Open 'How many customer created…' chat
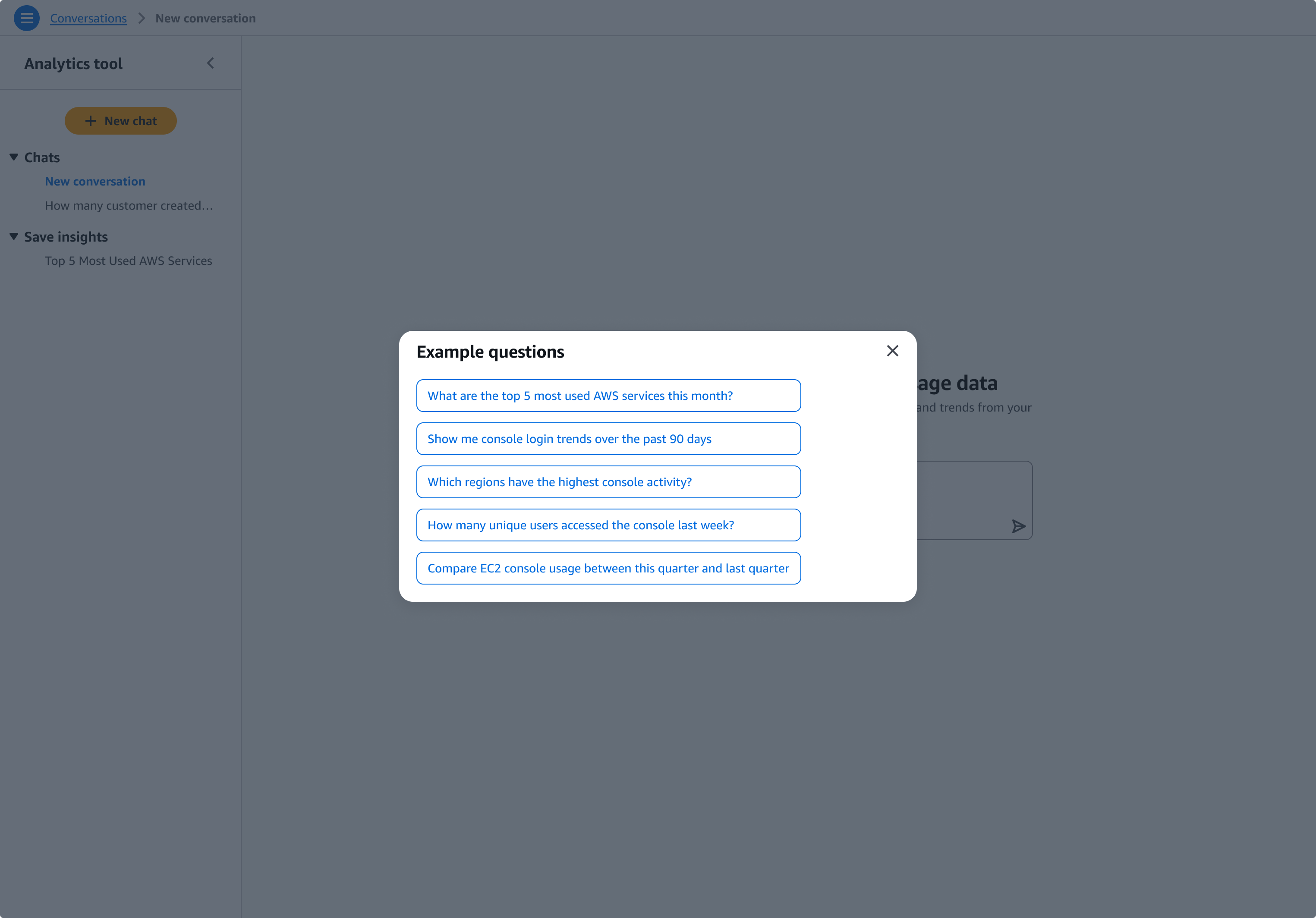This screenshot has height=918, width=1316. 129,205
